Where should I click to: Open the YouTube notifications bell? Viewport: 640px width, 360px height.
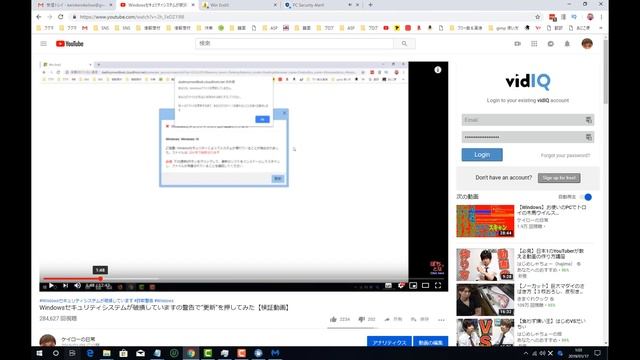coord(567,44)
